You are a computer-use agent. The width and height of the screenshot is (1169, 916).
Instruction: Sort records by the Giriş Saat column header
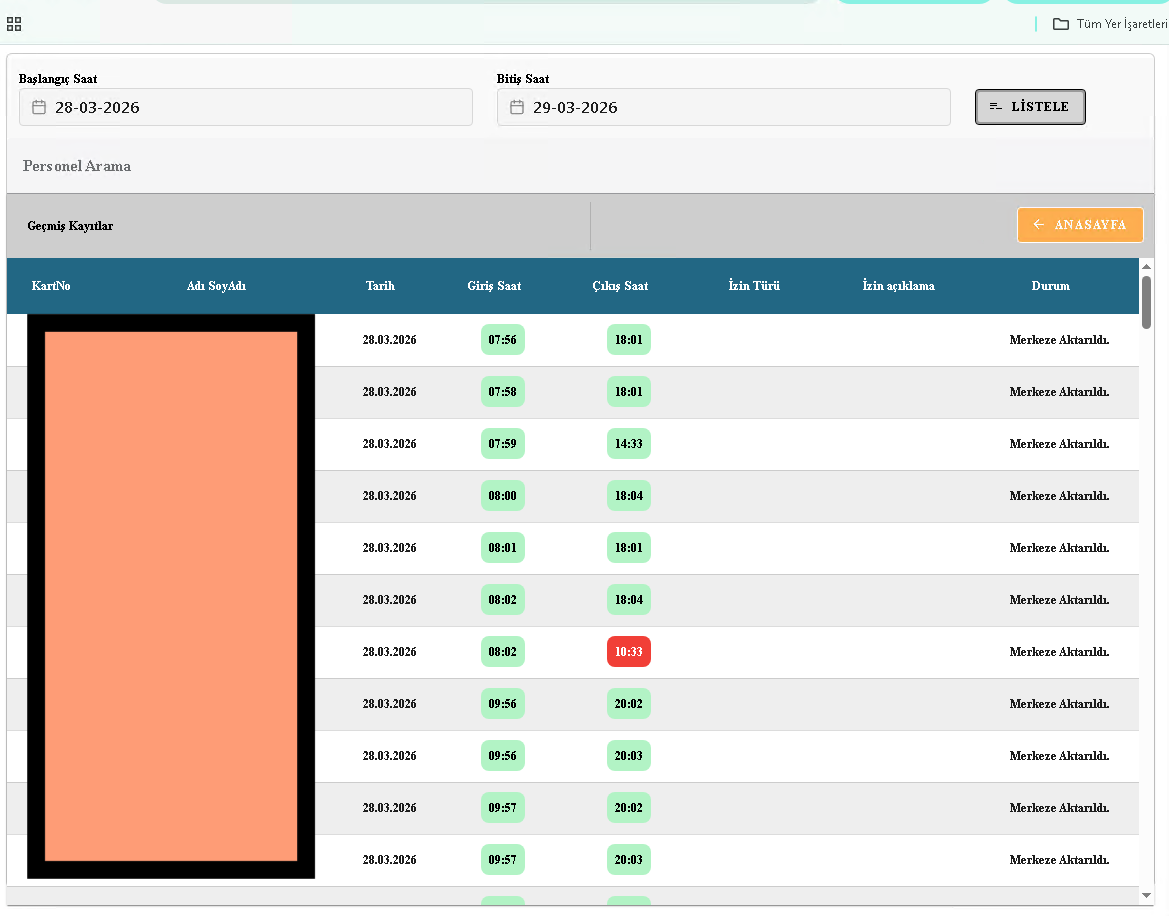494,286
